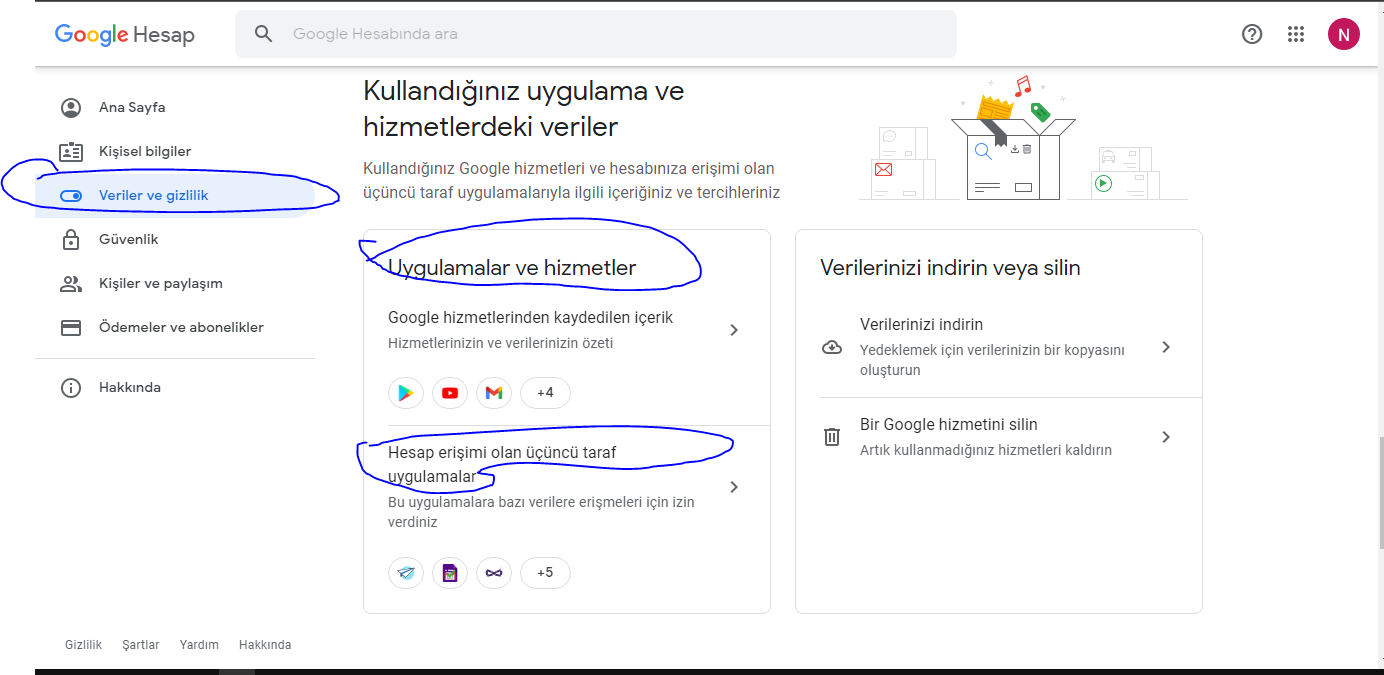Click the cloud download icon
1384x675 pixels.
(x=832, y=348)
